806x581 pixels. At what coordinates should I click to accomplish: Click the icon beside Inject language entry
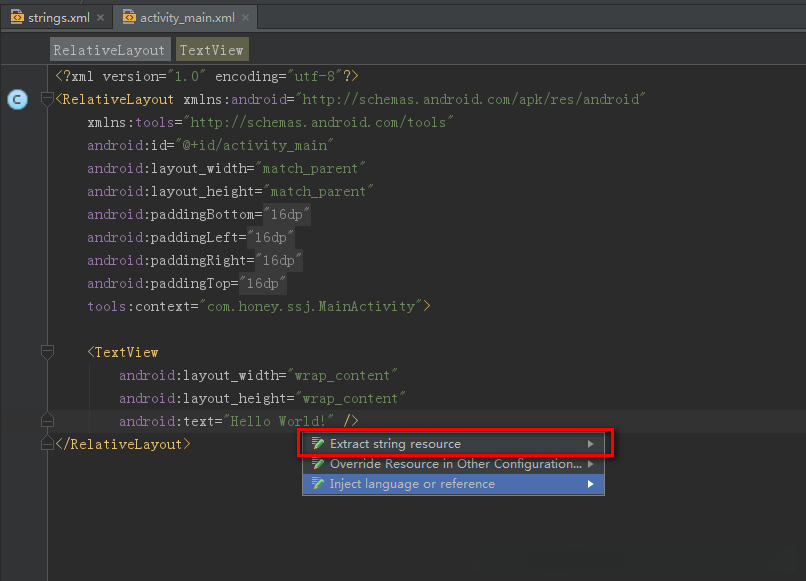pyautogui.click(x=318, y=484)
